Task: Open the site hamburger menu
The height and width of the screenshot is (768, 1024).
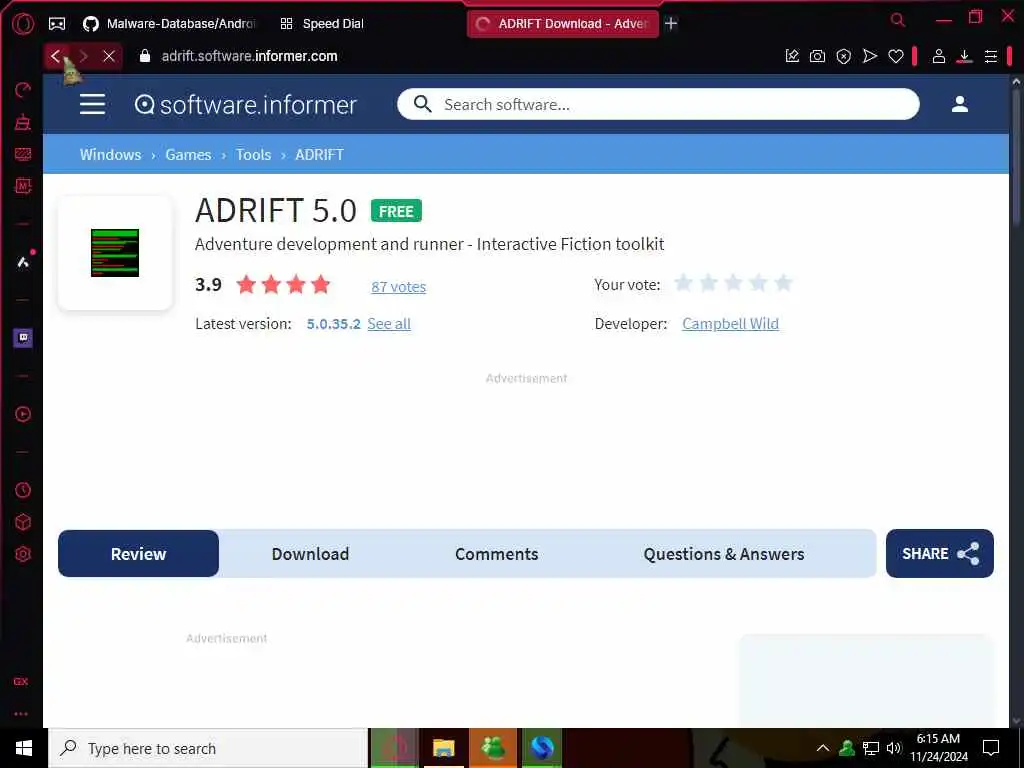Action: pos(93,104)
